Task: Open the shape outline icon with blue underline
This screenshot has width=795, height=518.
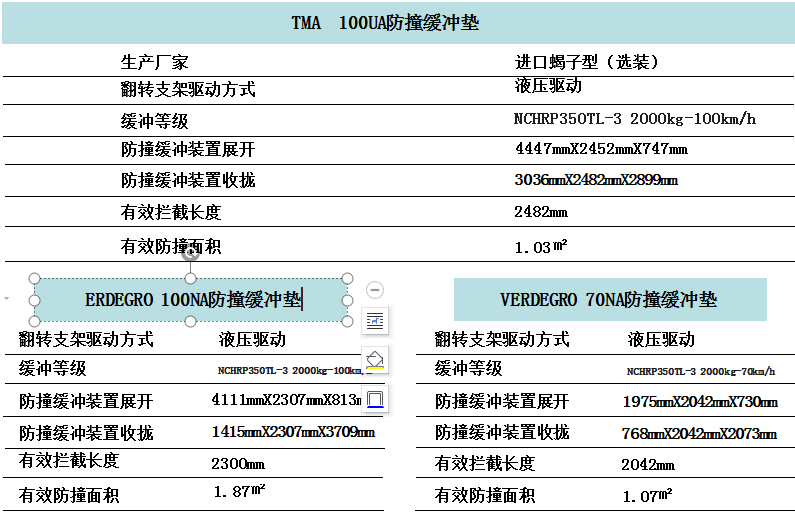Action: point(375,399)
